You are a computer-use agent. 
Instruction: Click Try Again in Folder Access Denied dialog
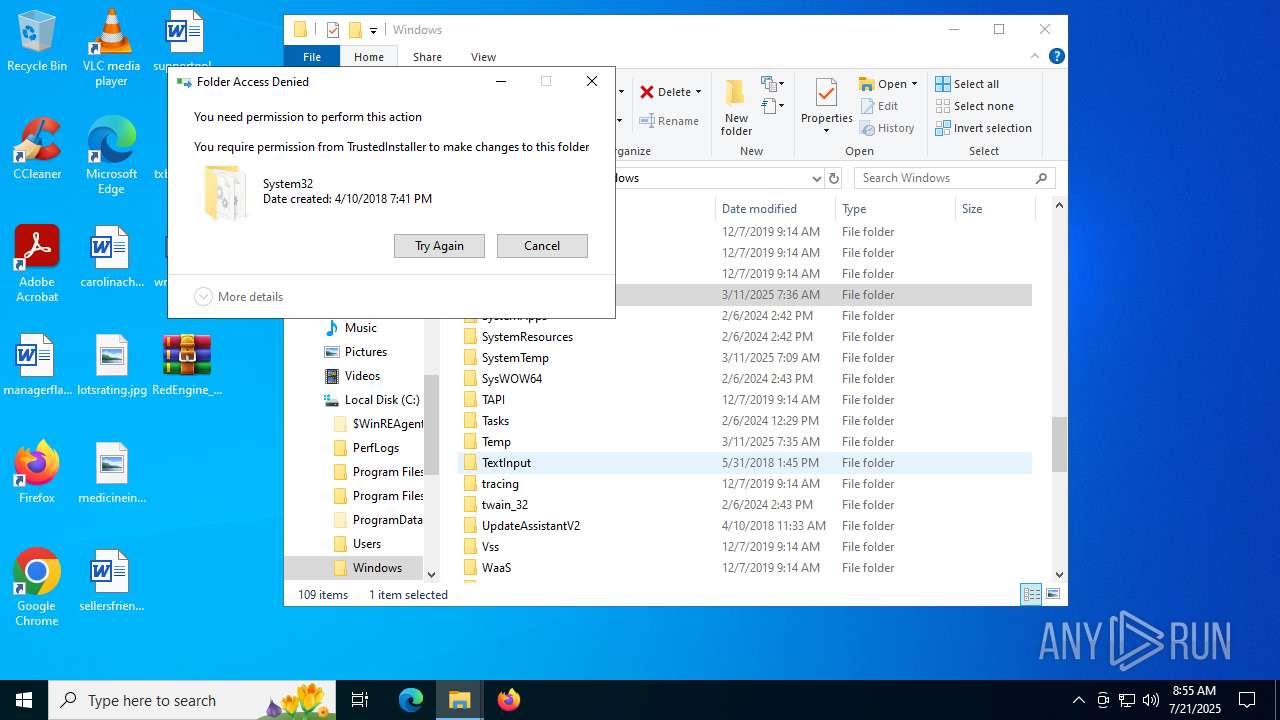coord(439,246)
